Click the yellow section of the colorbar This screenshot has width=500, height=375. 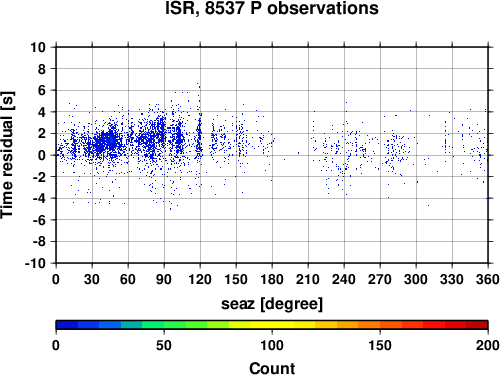[x=272, y=325]
